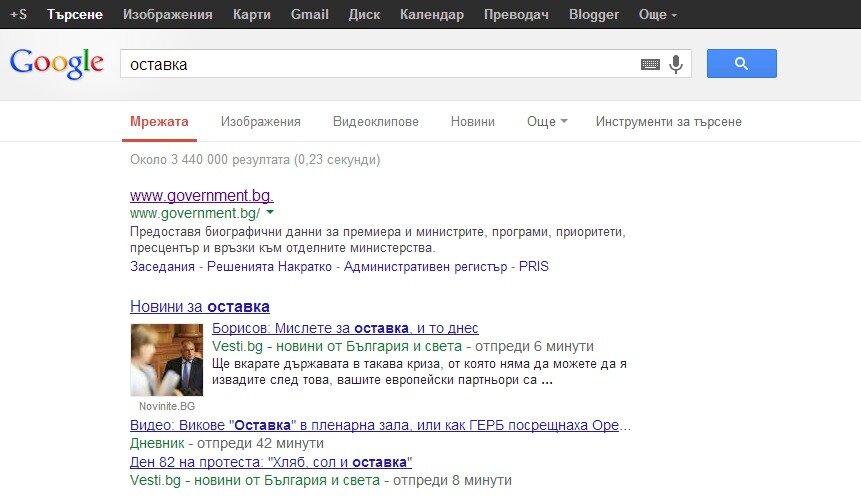Open the Заседания sitelink
This screenshot has height=503, width=861.
point(162,267)
